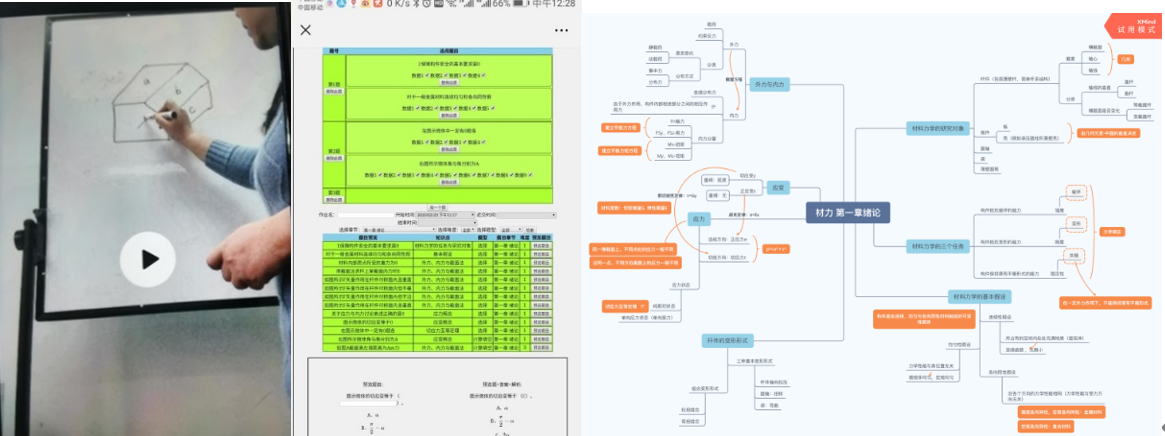1165x436 pixels.
Task: Play the whiteboard lecture video
Action: [x=149, y=260]
